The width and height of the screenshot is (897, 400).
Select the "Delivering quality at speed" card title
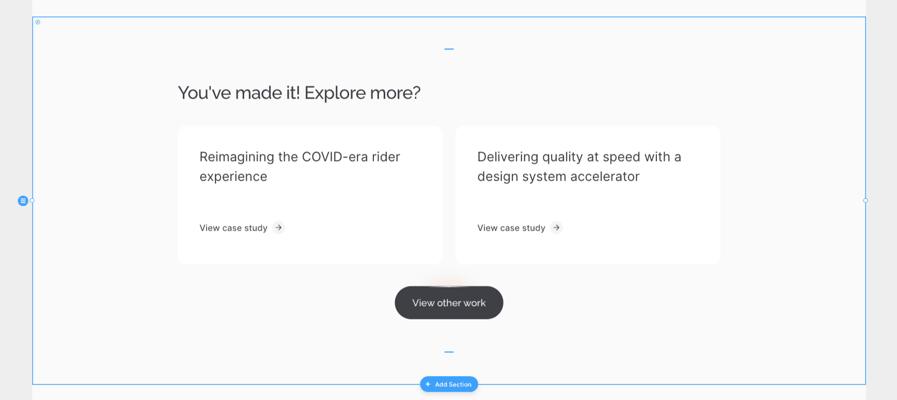579,167
